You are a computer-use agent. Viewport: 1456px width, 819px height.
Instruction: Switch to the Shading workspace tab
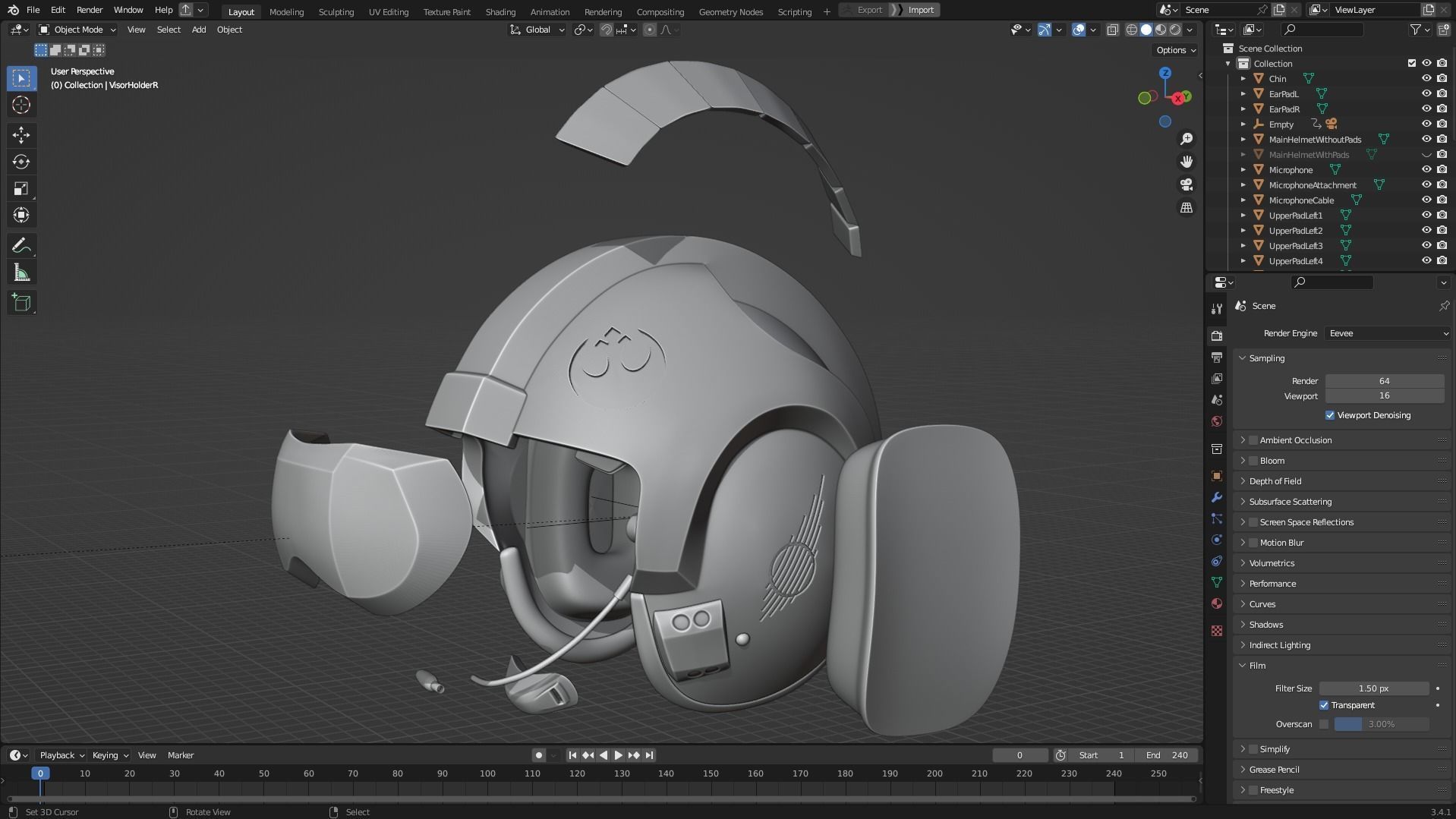click(x=500, y=11)
